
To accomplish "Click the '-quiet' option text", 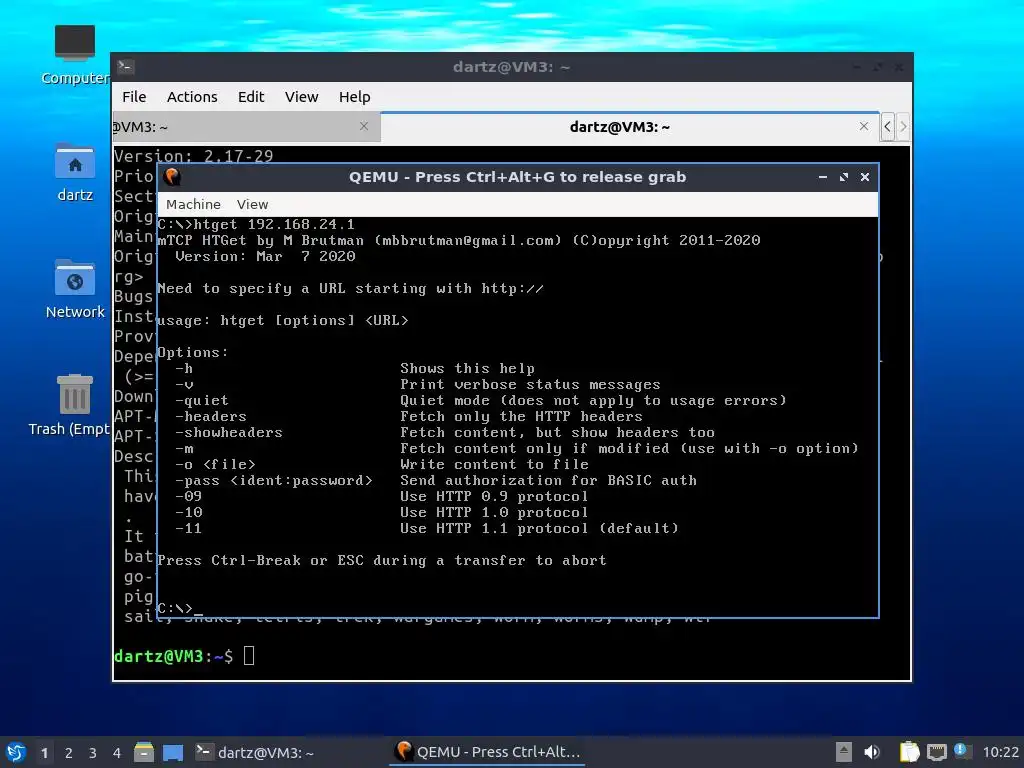I will click(x=202, y=400).
